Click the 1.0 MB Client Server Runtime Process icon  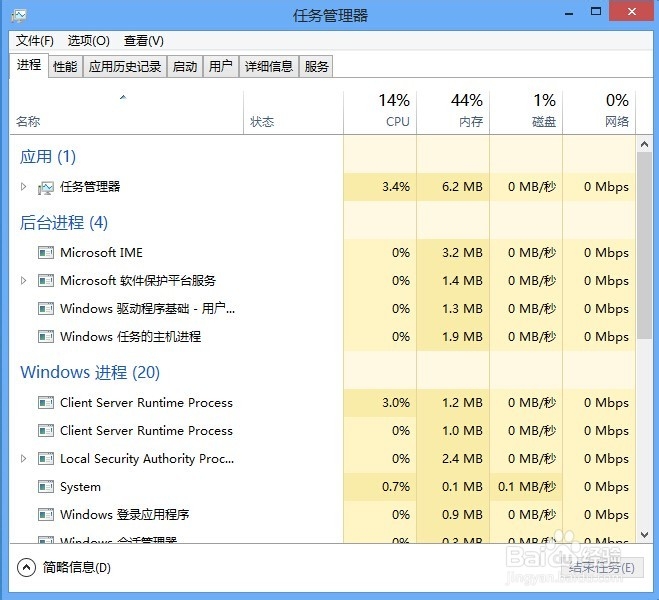point(46,431)
